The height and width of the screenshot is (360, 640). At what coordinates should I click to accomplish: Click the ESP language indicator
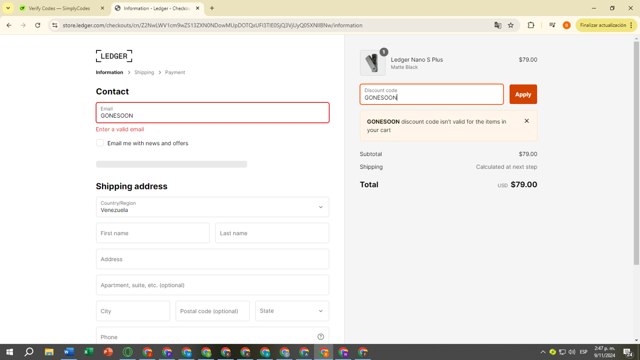[x=584, y=352]
